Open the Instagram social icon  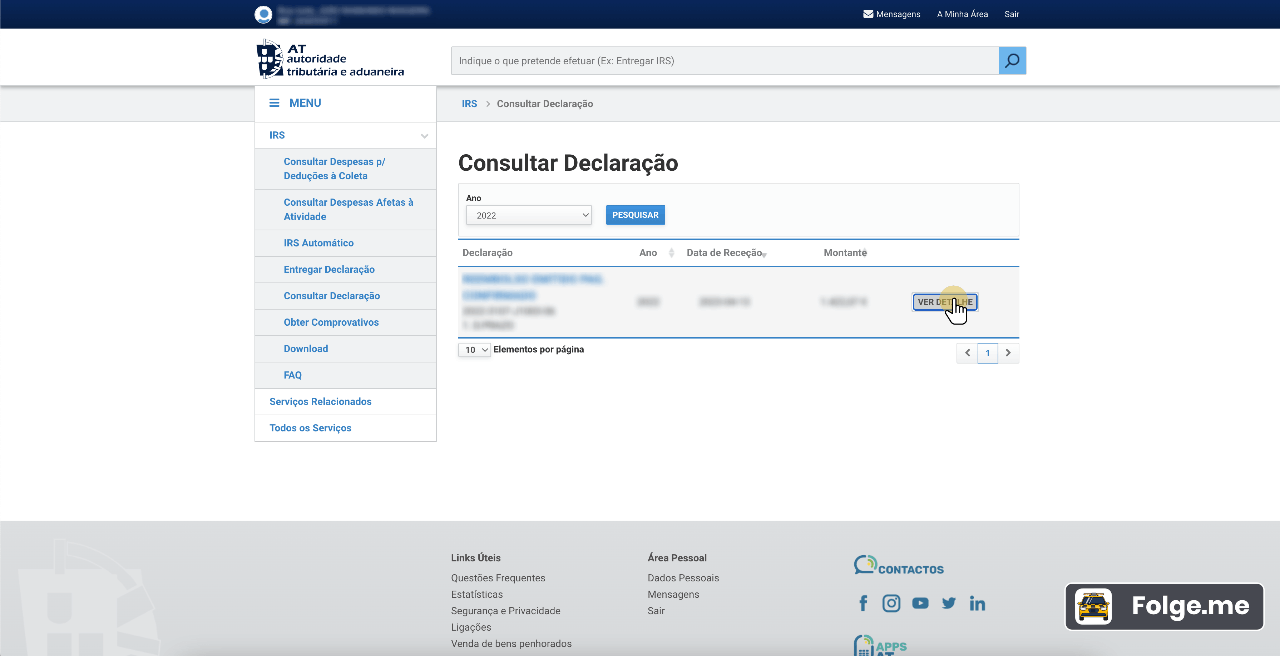tap(891, 603)
